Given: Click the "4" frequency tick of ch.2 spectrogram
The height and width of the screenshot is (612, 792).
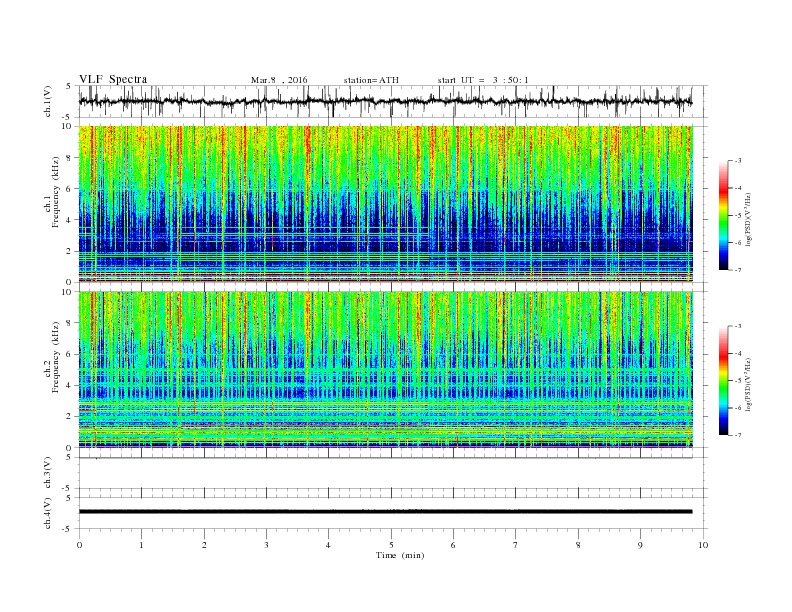Looking at the screenshot, I should [70, 386].
